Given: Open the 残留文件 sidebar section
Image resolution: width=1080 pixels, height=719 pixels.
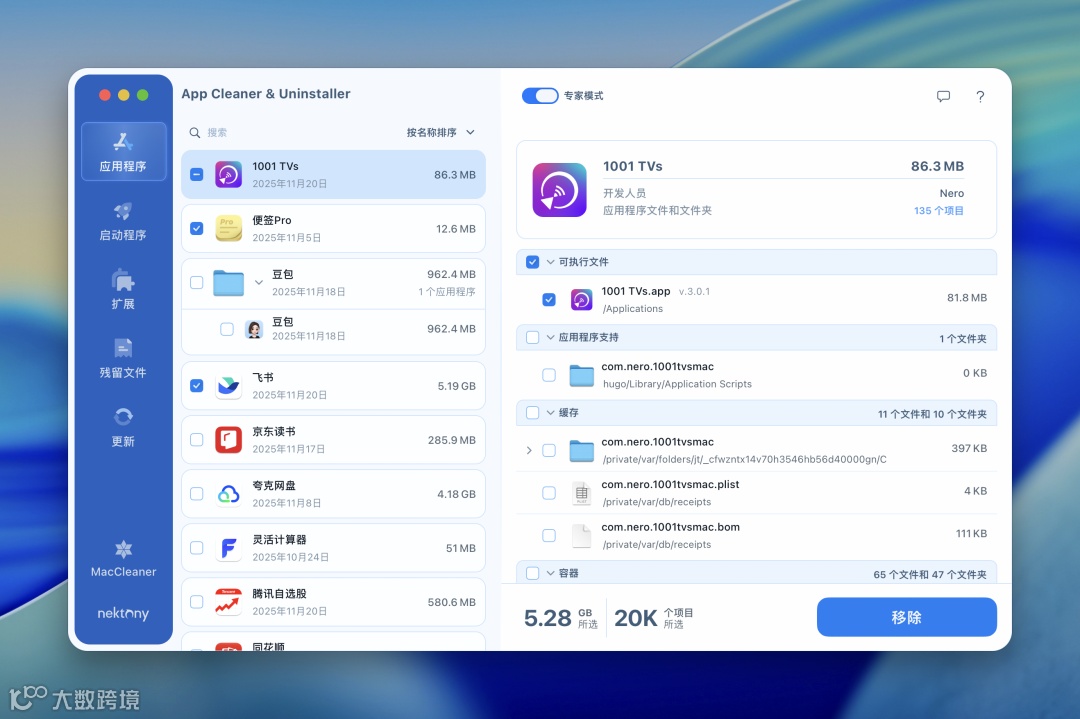Looking at the screenshot, I should [x=123, y=359].
